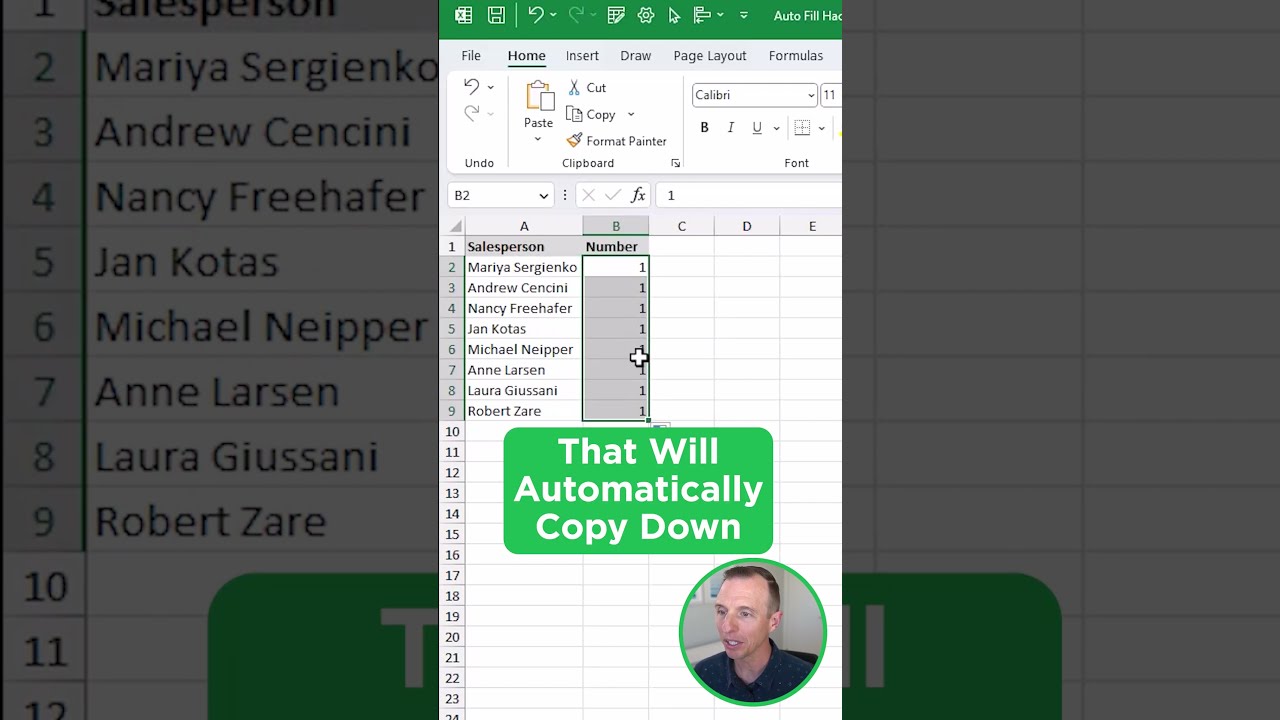The width and height of the screenshot is (1280, 720).
Task: Select column D header
Action: [x=747, y=226]
